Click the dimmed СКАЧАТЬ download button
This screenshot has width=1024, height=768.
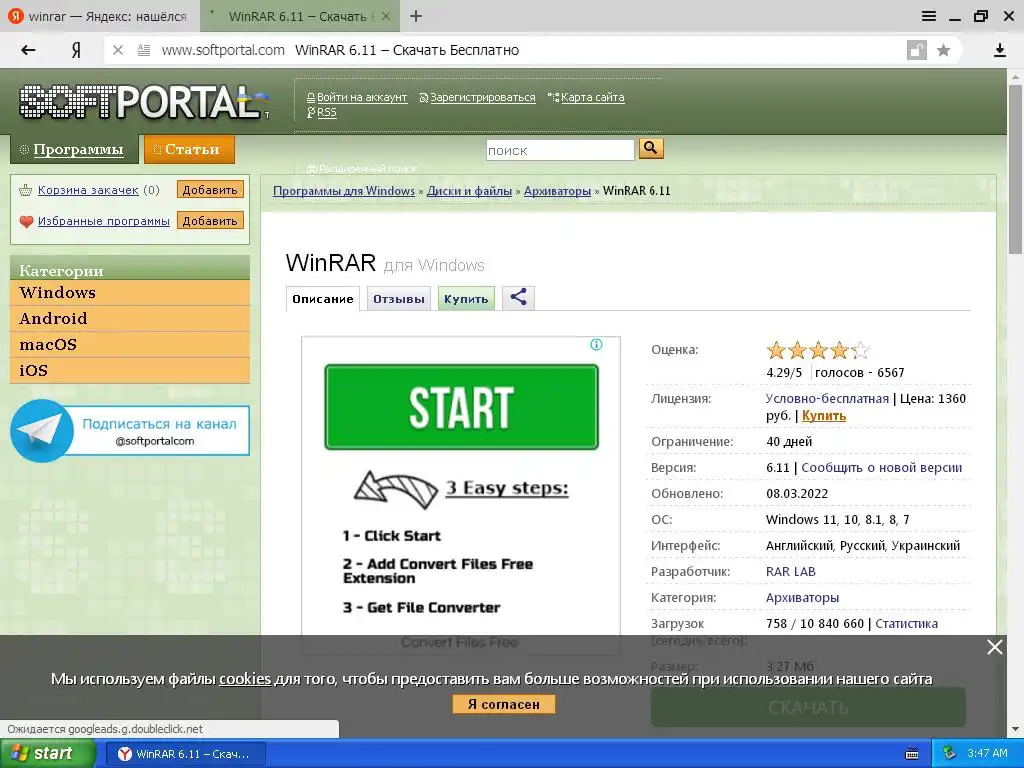pyautogui.click(x=808, y=707)
